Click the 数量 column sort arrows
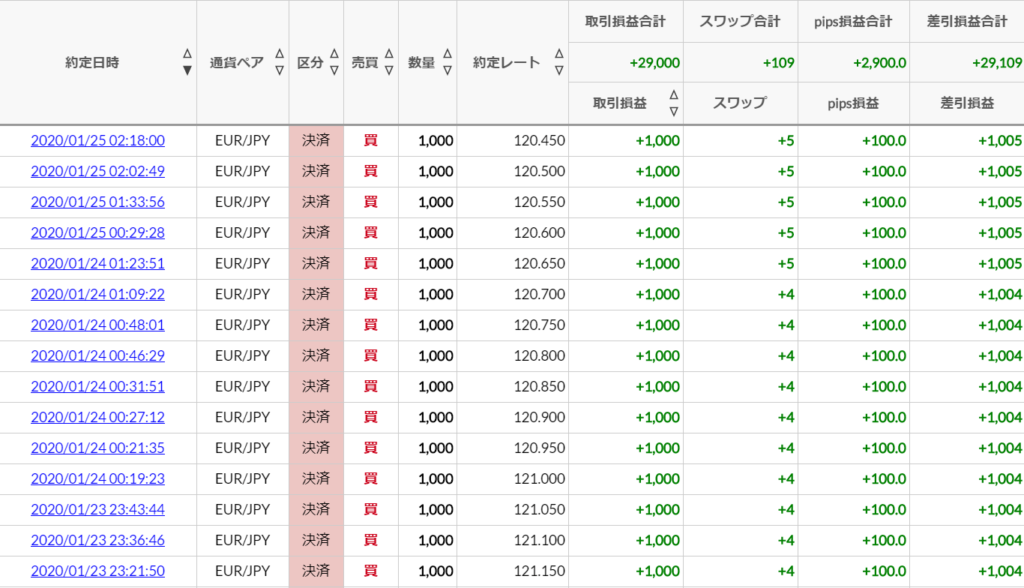The height and width of the screenshot is (588, 1024). coord(447,62)
